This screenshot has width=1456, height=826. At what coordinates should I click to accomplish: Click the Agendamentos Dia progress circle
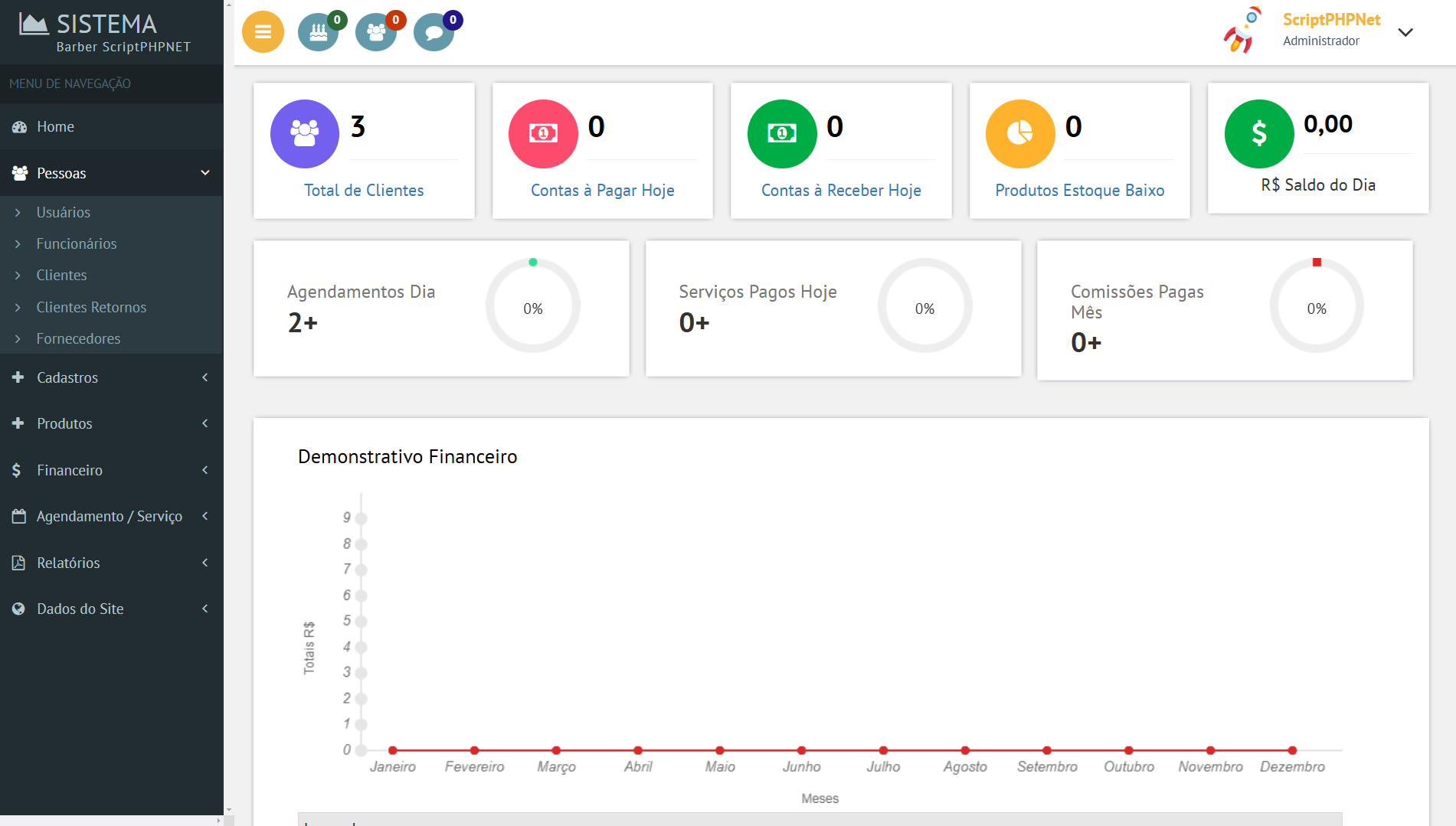(533, 306)
